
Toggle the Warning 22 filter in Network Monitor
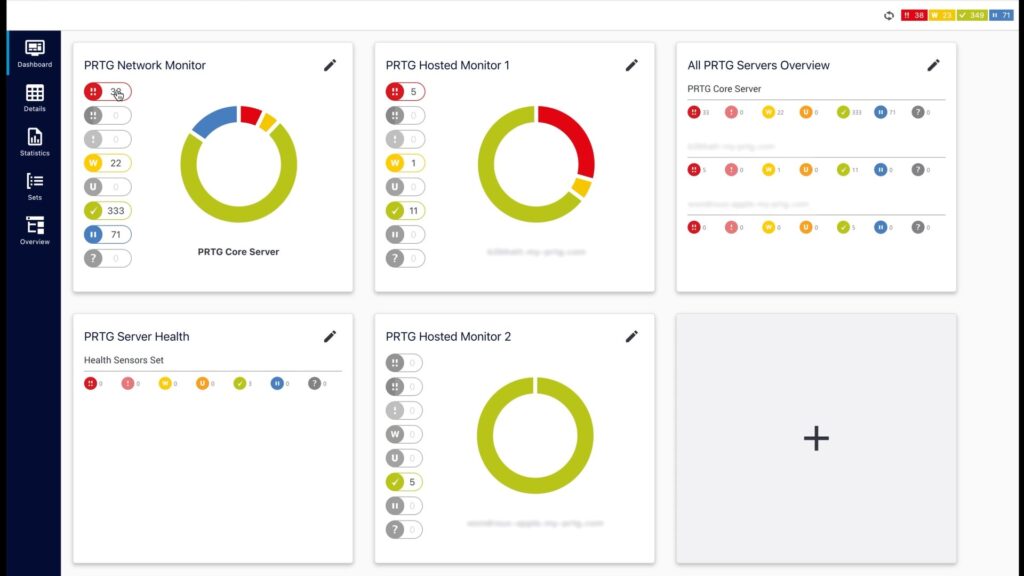pos(107,163)
